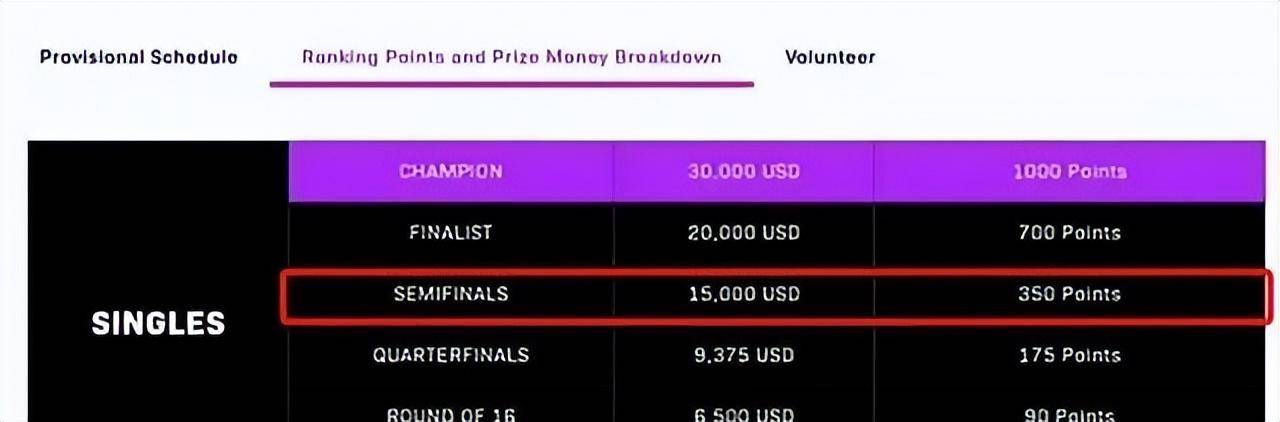Select Ranking Points and Prize Money Breakdown tab
The height and width of the screenshot is (422, 1280).
511,57
